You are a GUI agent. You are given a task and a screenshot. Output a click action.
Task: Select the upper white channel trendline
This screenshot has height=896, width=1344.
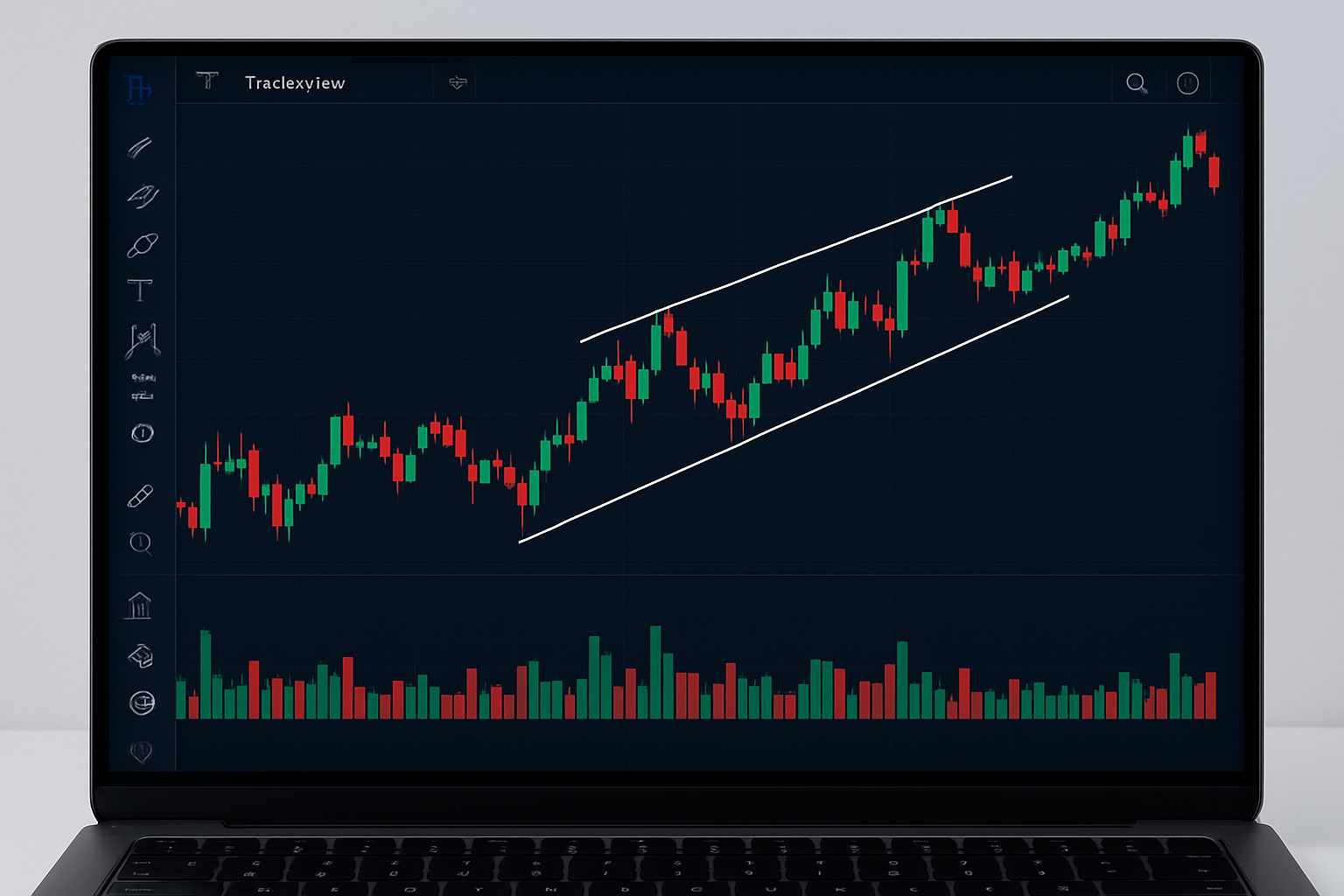[x=796, y=259]
